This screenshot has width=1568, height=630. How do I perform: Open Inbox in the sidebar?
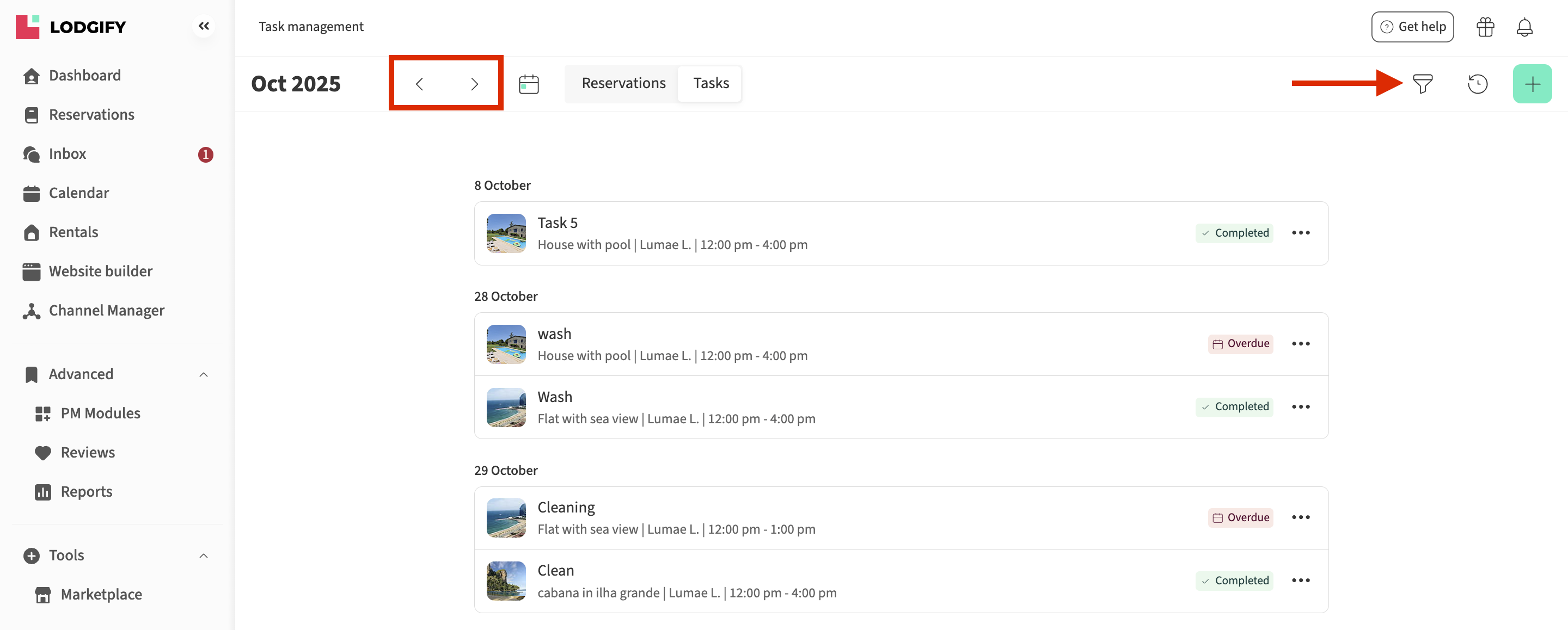(68, 154)
